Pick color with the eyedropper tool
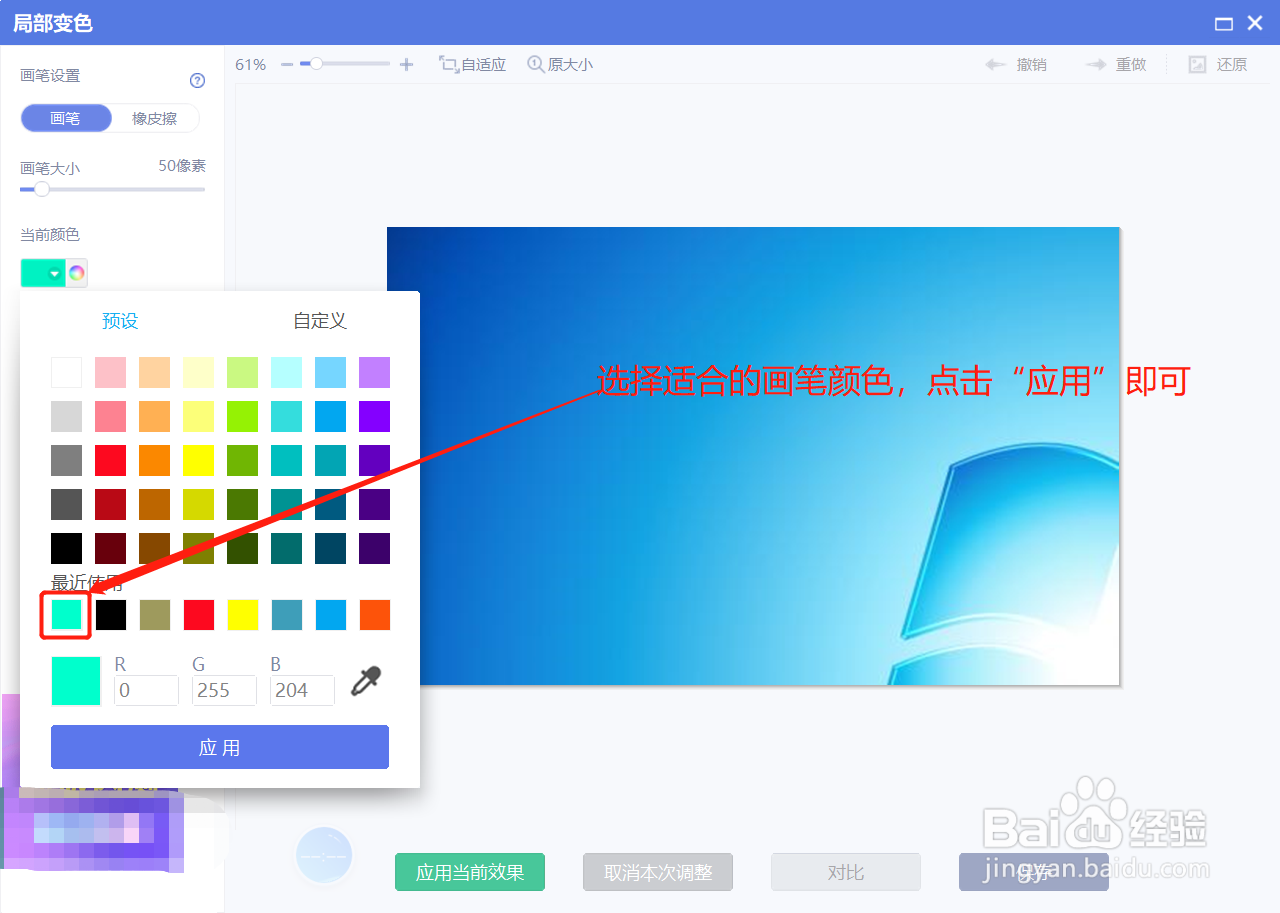The height and width of the screenshot is (913, 1280). coord(366,682)
